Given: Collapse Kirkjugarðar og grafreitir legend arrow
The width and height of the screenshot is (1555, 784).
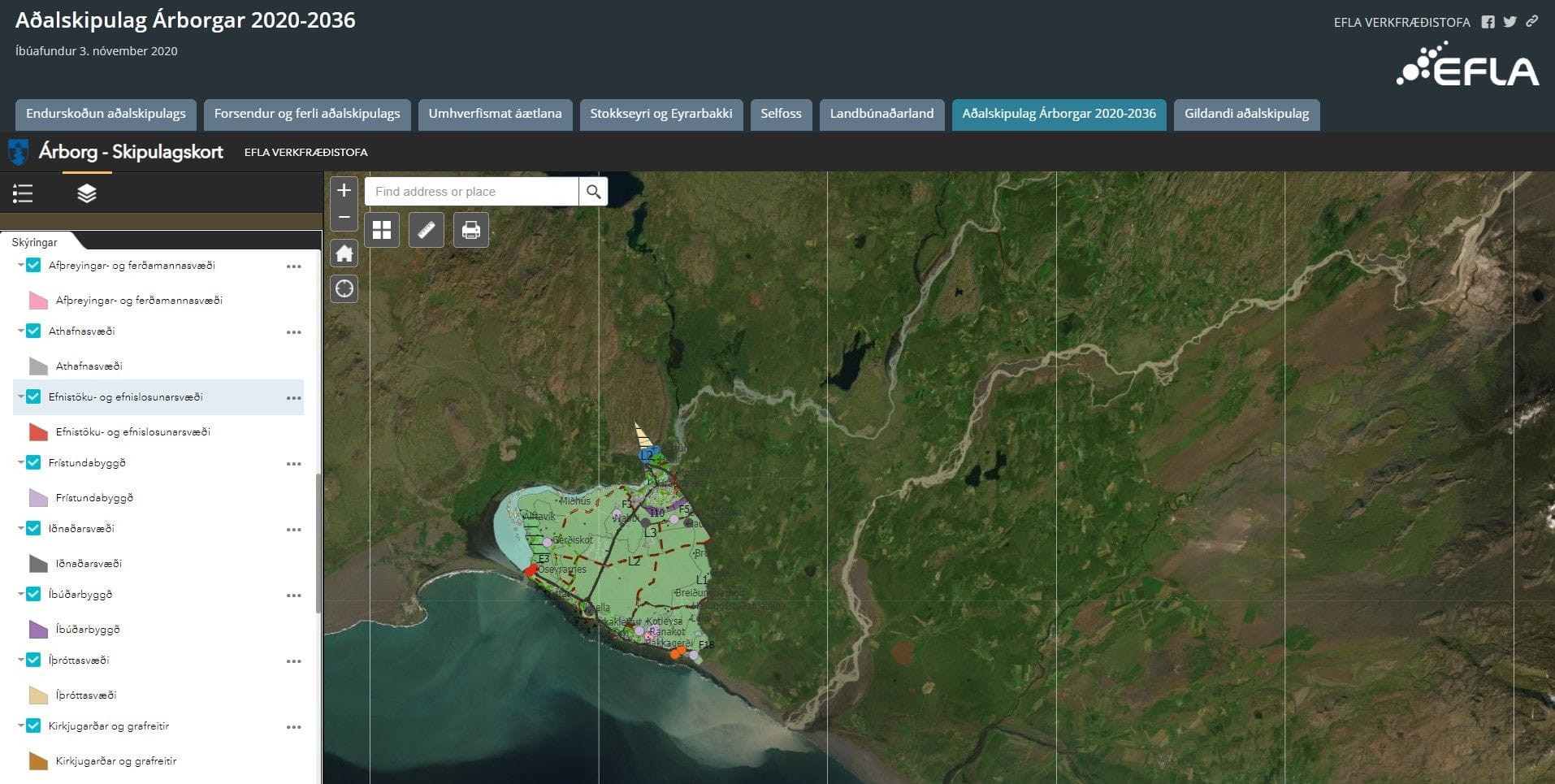Looking at the screenshot, I should [x=20, y=726].
